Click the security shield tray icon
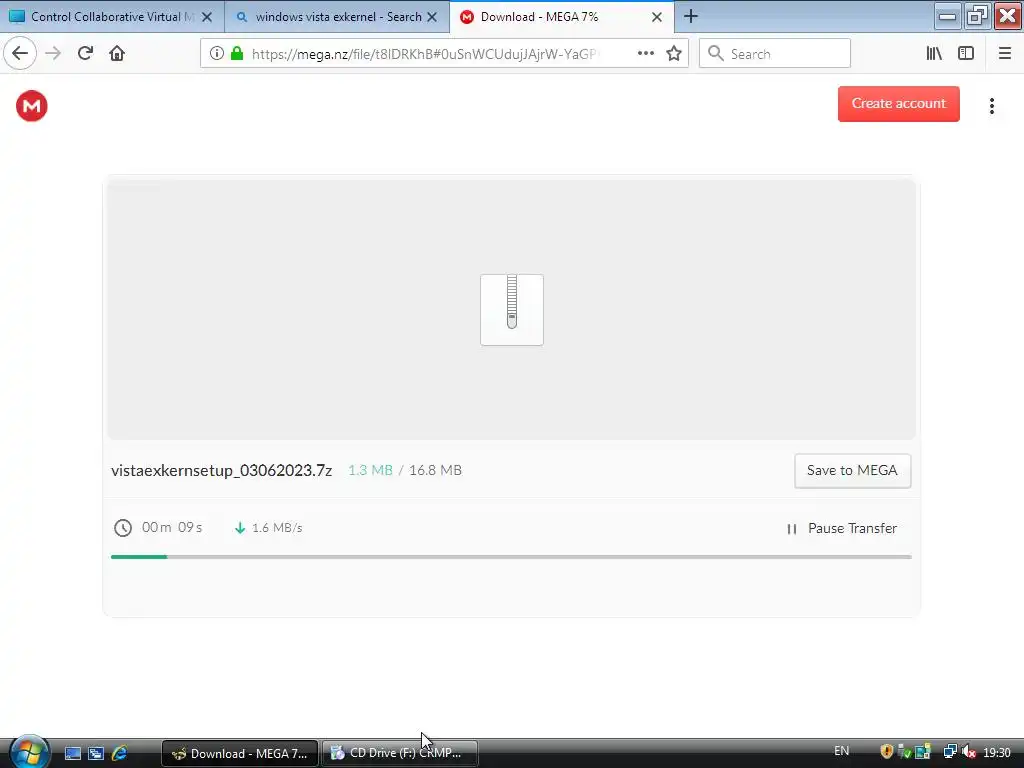Viewport: 1024px width, 768px height. pos(886,752)
